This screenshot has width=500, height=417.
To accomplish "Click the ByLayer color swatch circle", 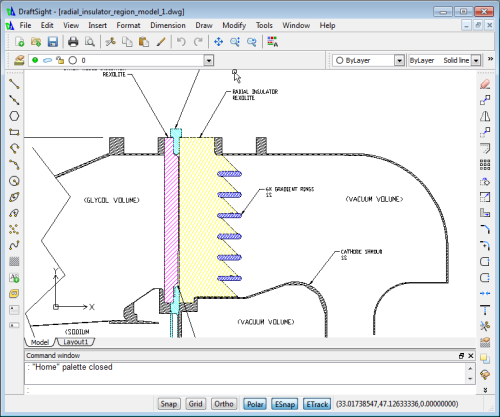I will [x=339, y=60].
